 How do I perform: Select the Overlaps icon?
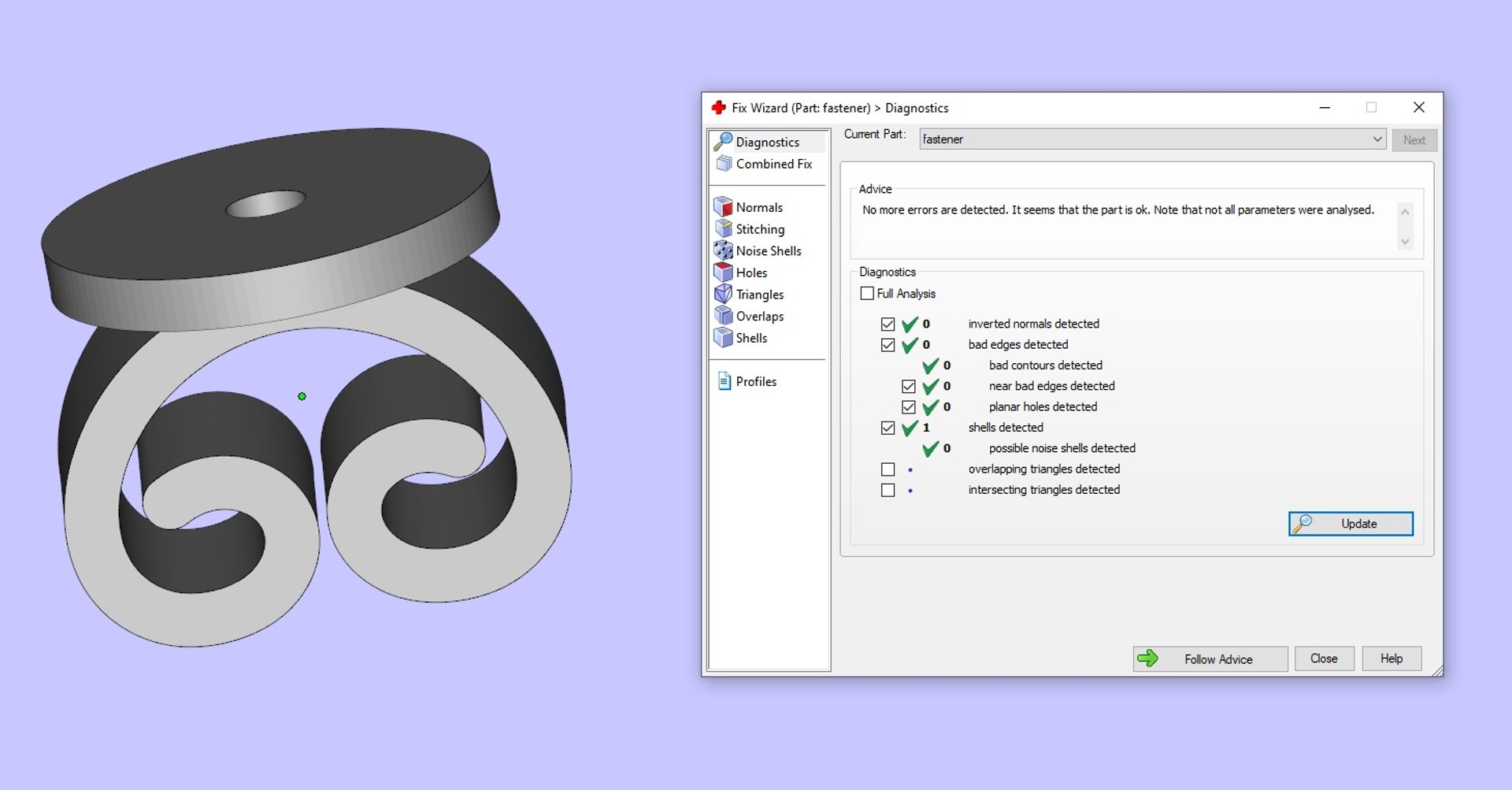(723, 316)
